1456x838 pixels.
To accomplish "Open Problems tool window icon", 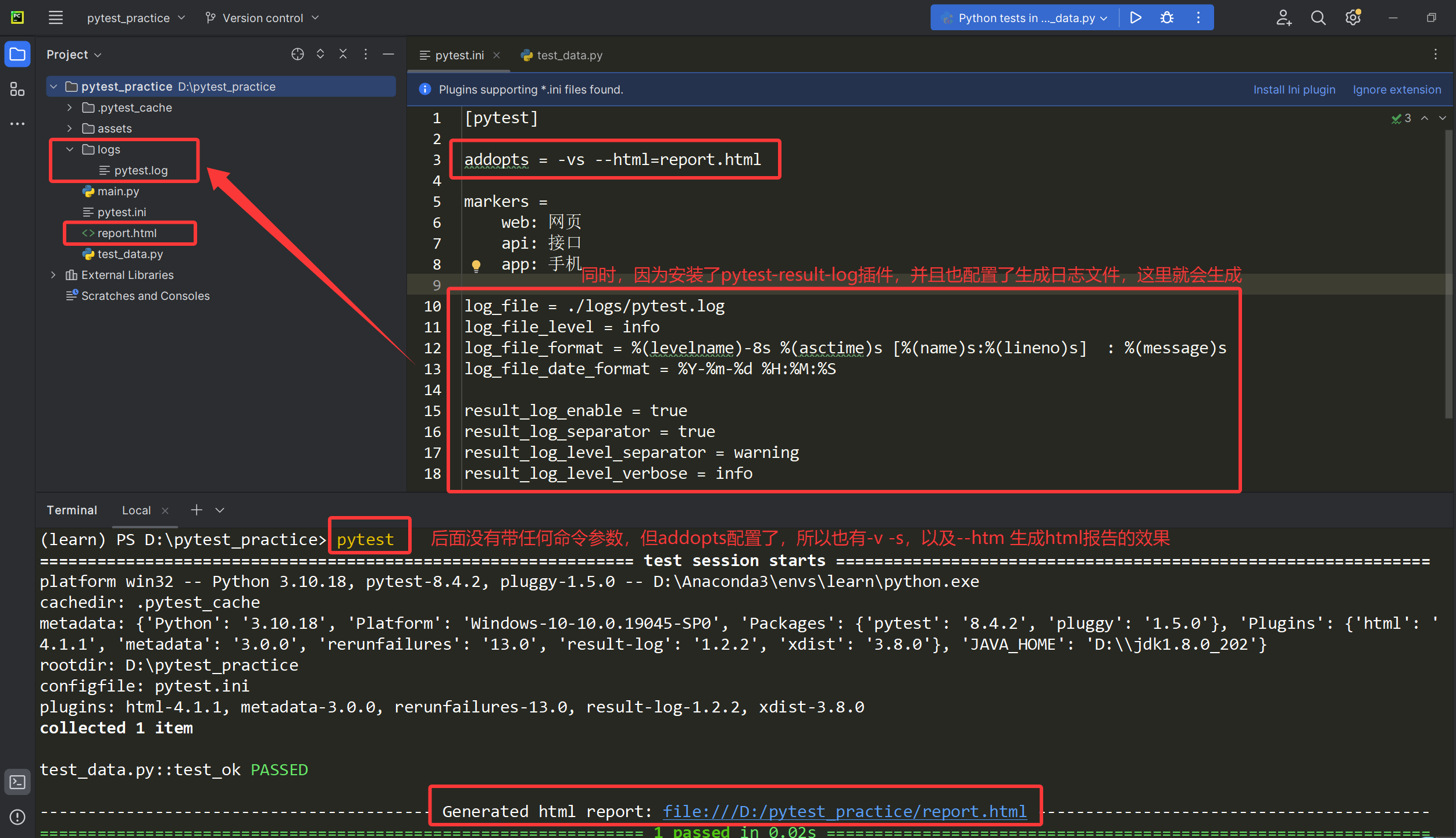I will 17,817.
